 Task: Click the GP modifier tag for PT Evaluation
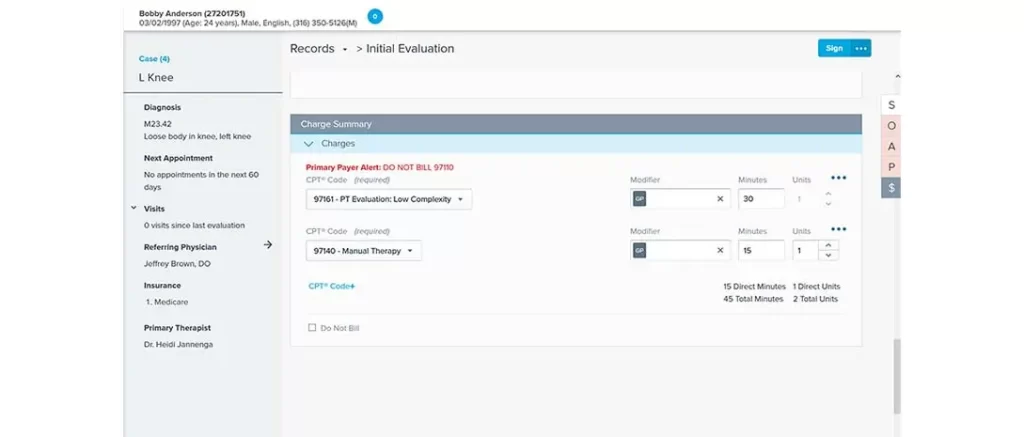coord(639,199)
